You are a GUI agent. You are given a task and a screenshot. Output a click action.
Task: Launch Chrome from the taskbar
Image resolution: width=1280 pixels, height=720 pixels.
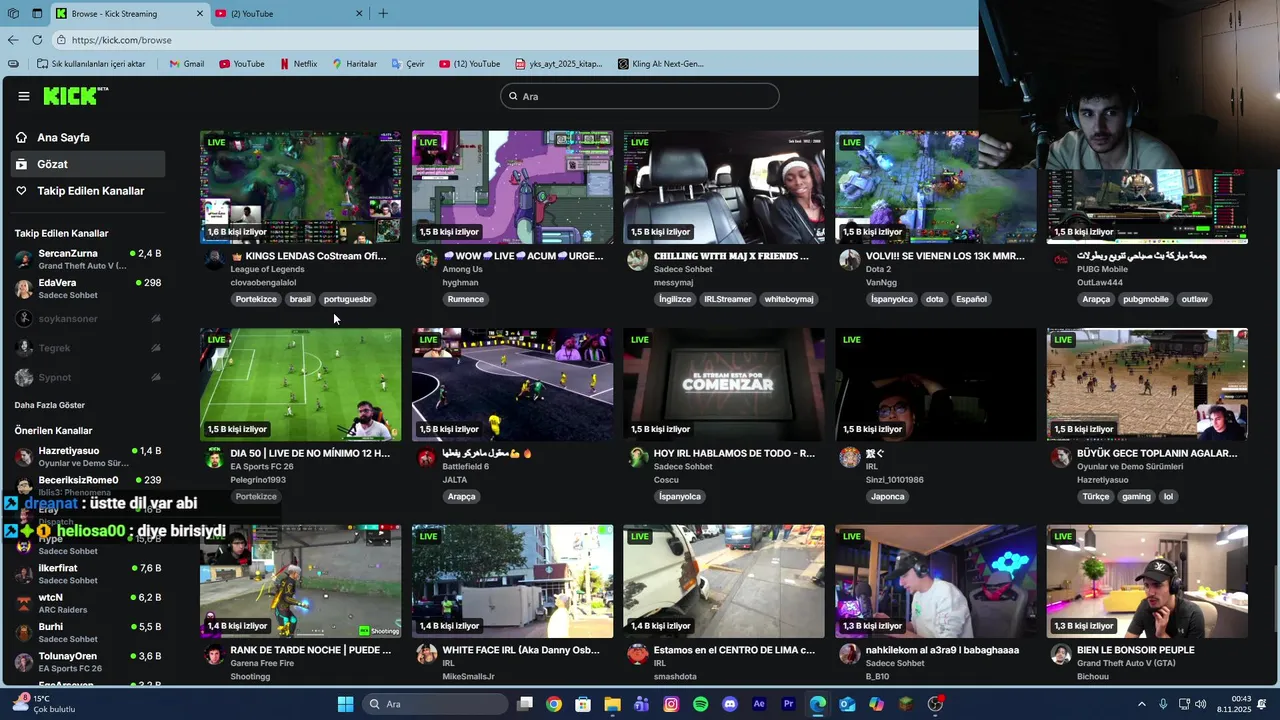coord(554,704)
